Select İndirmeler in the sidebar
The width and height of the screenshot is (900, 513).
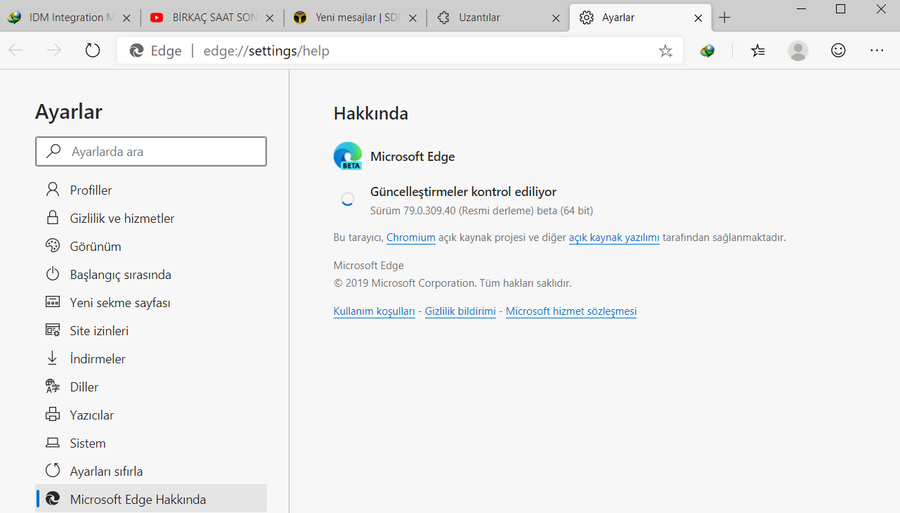click(x=97, y=358)
